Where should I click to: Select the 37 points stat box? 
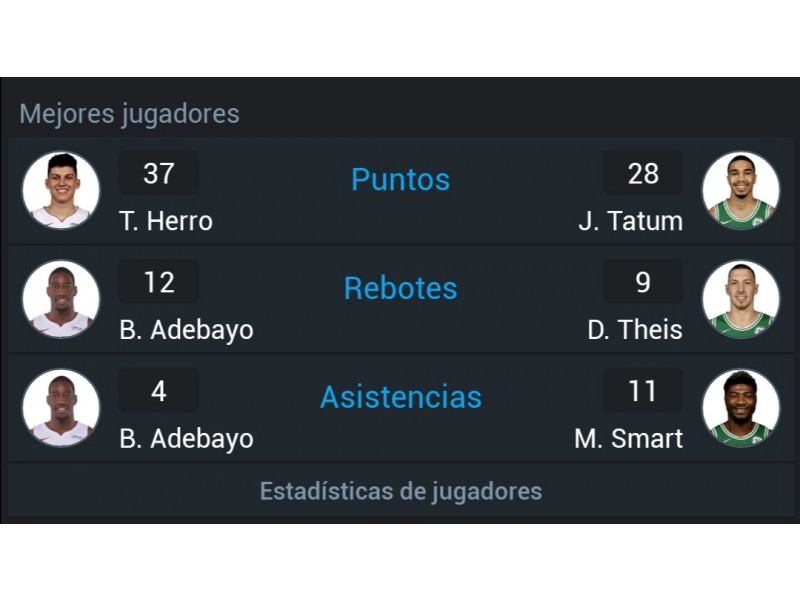click(x=159, y=173)
